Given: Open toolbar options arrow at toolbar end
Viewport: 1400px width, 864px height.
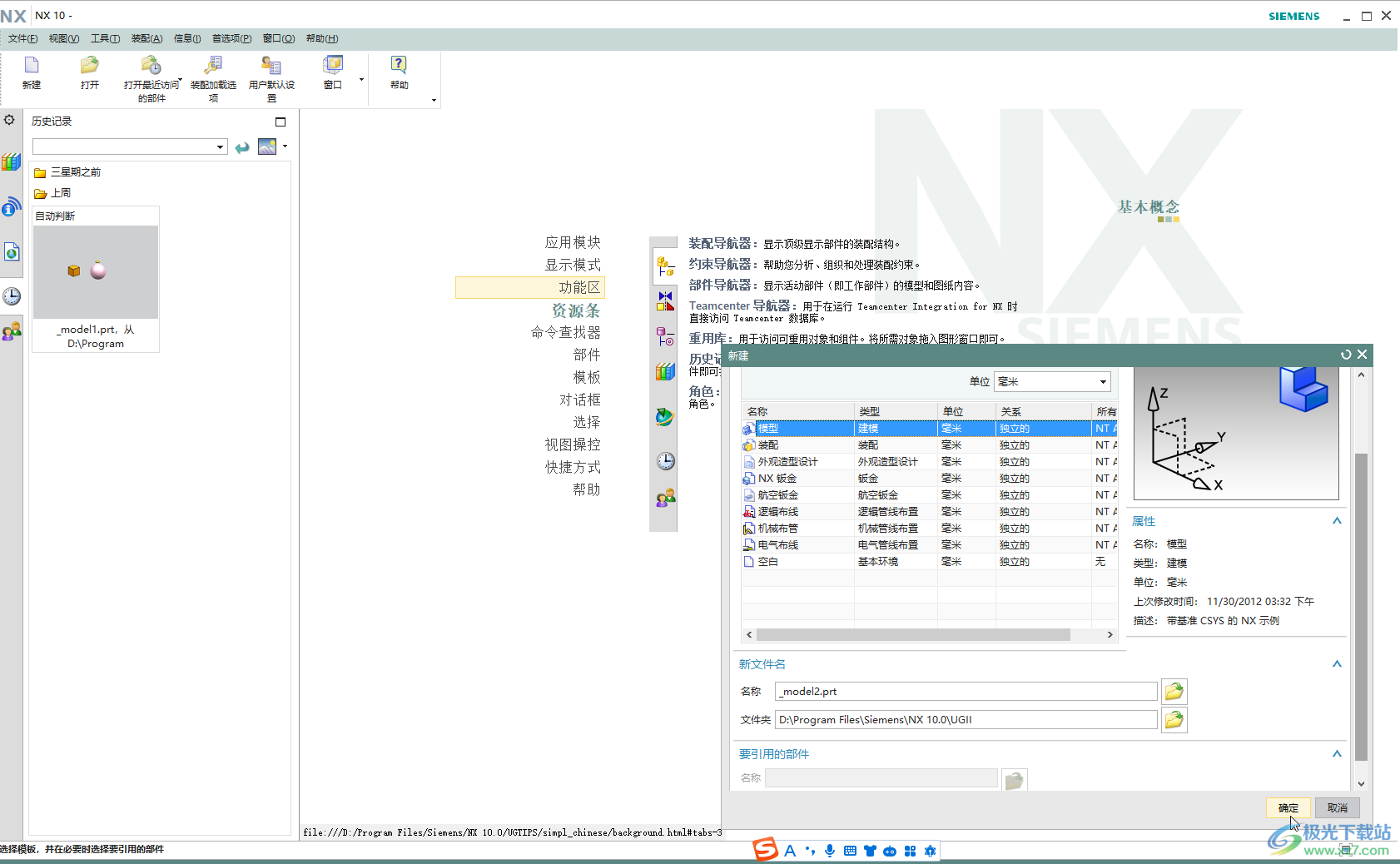Looking at the screenshot, I should pyautogui.click(x=434, y=101).
